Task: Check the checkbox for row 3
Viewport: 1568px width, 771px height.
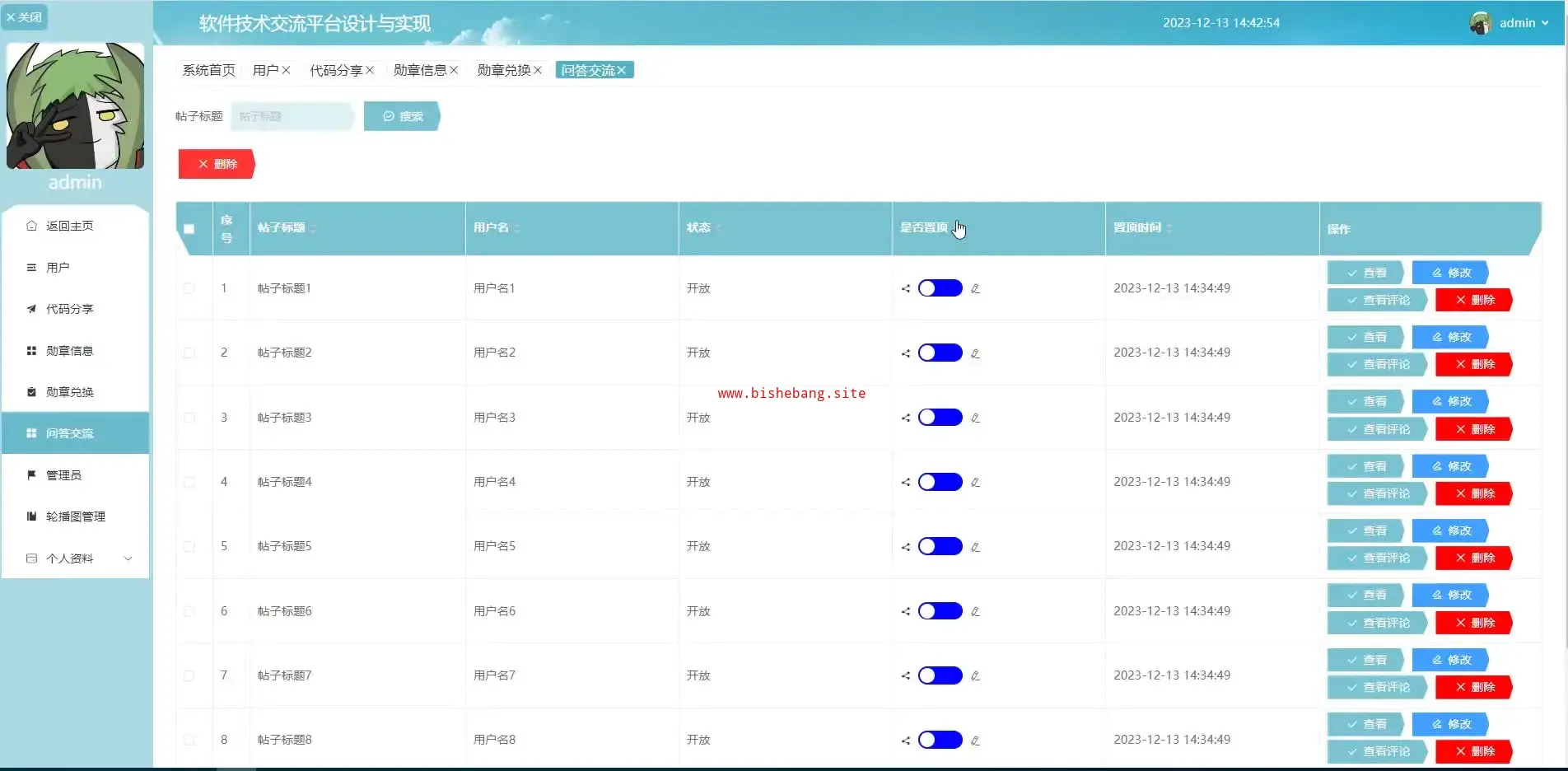Action: click(x=189, y=418)
